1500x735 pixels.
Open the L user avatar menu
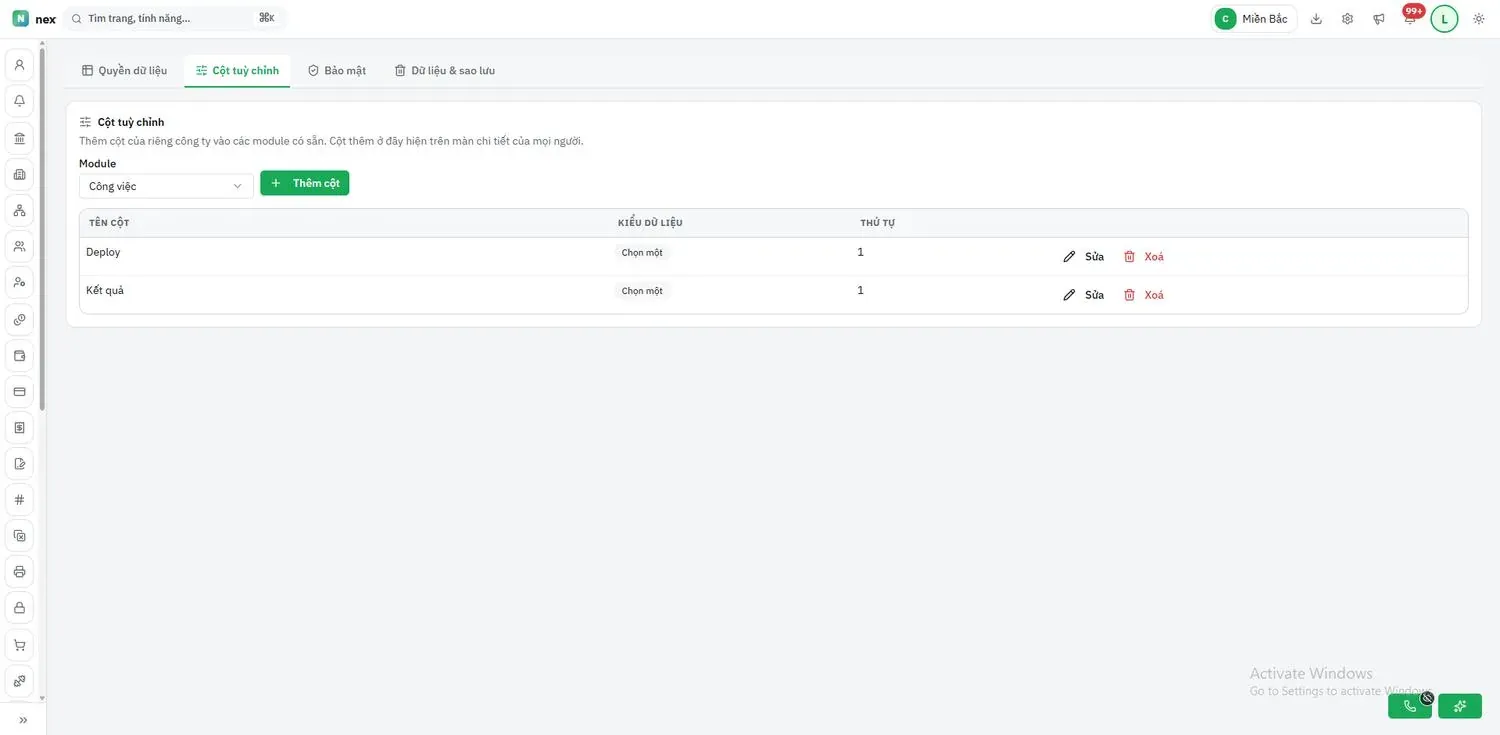1444,19
